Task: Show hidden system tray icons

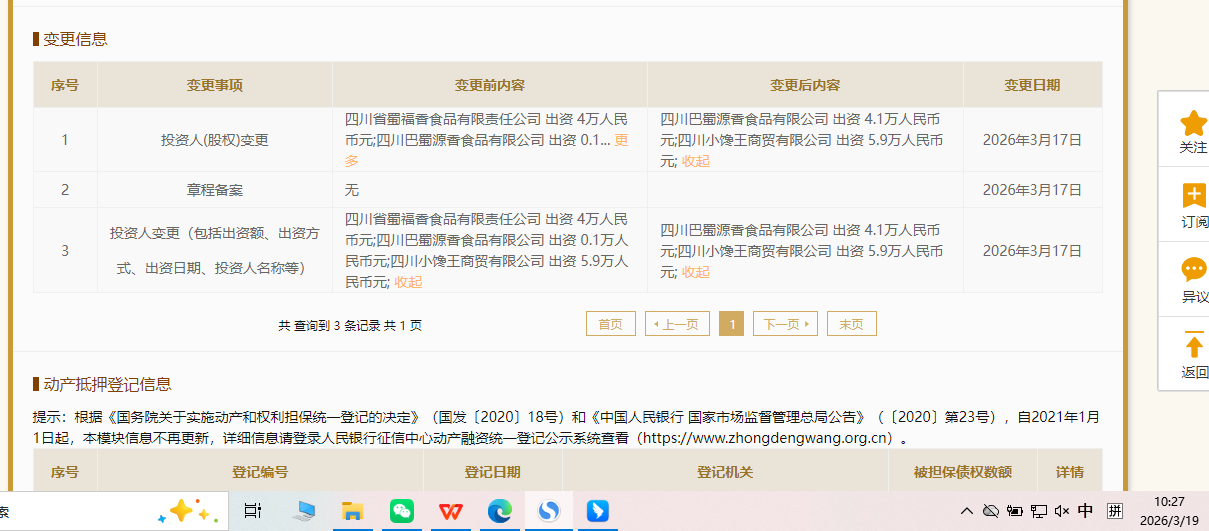Action: click(966, 511)
